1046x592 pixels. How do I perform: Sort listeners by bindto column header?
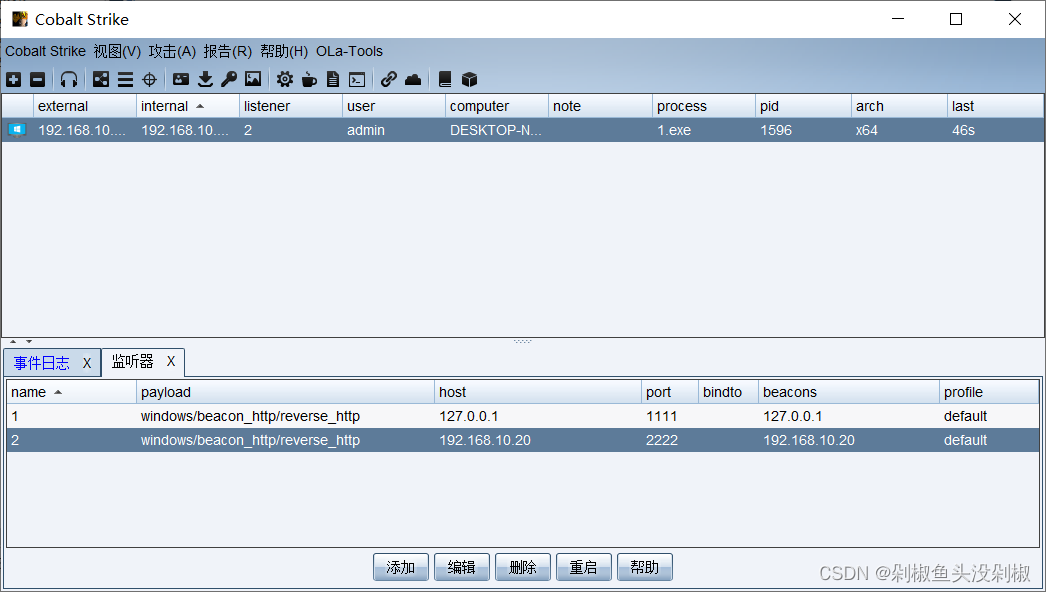pos(728,392)
